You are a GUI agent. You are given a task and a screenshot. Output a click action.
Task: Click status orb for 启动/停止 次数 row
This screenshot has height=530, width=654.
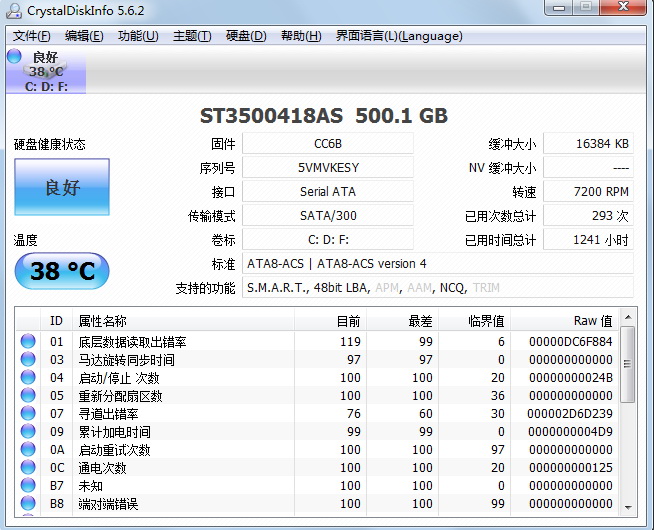click(x=28, y=377)
